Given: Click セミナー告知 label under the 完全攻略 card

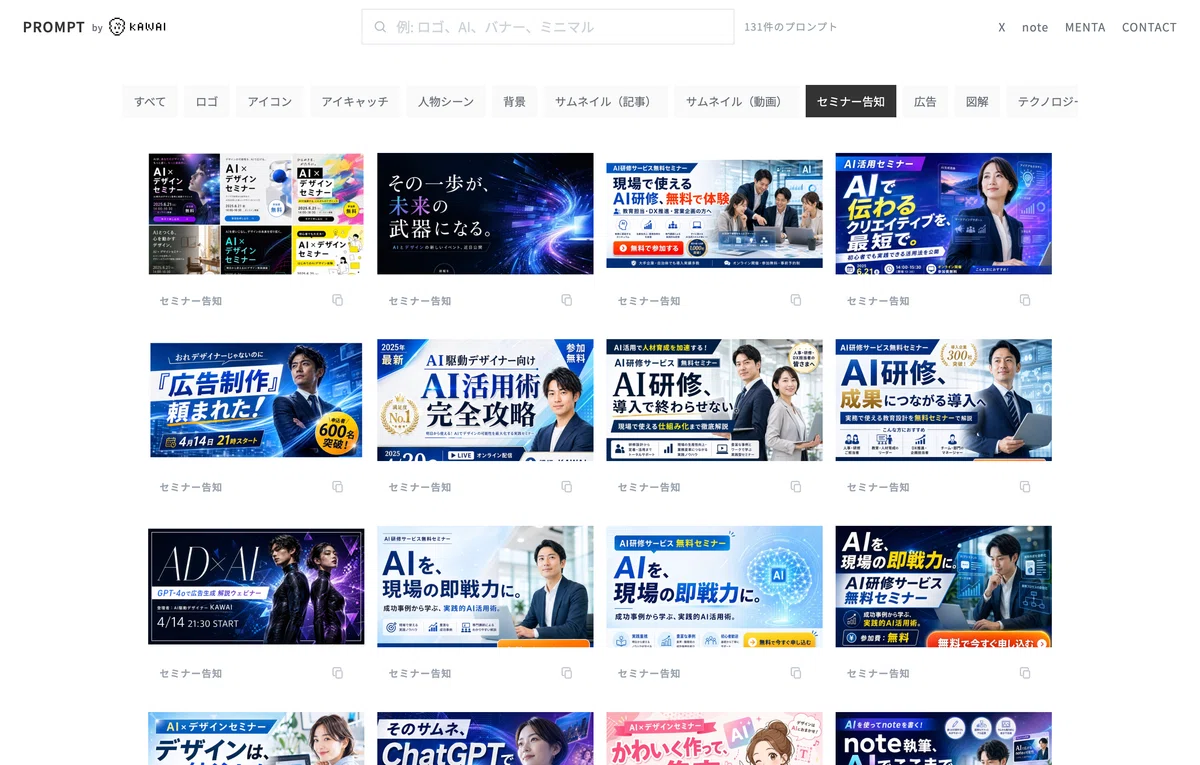Looking at the screenshot, I should pyautogui.click(x=420, y=487).
